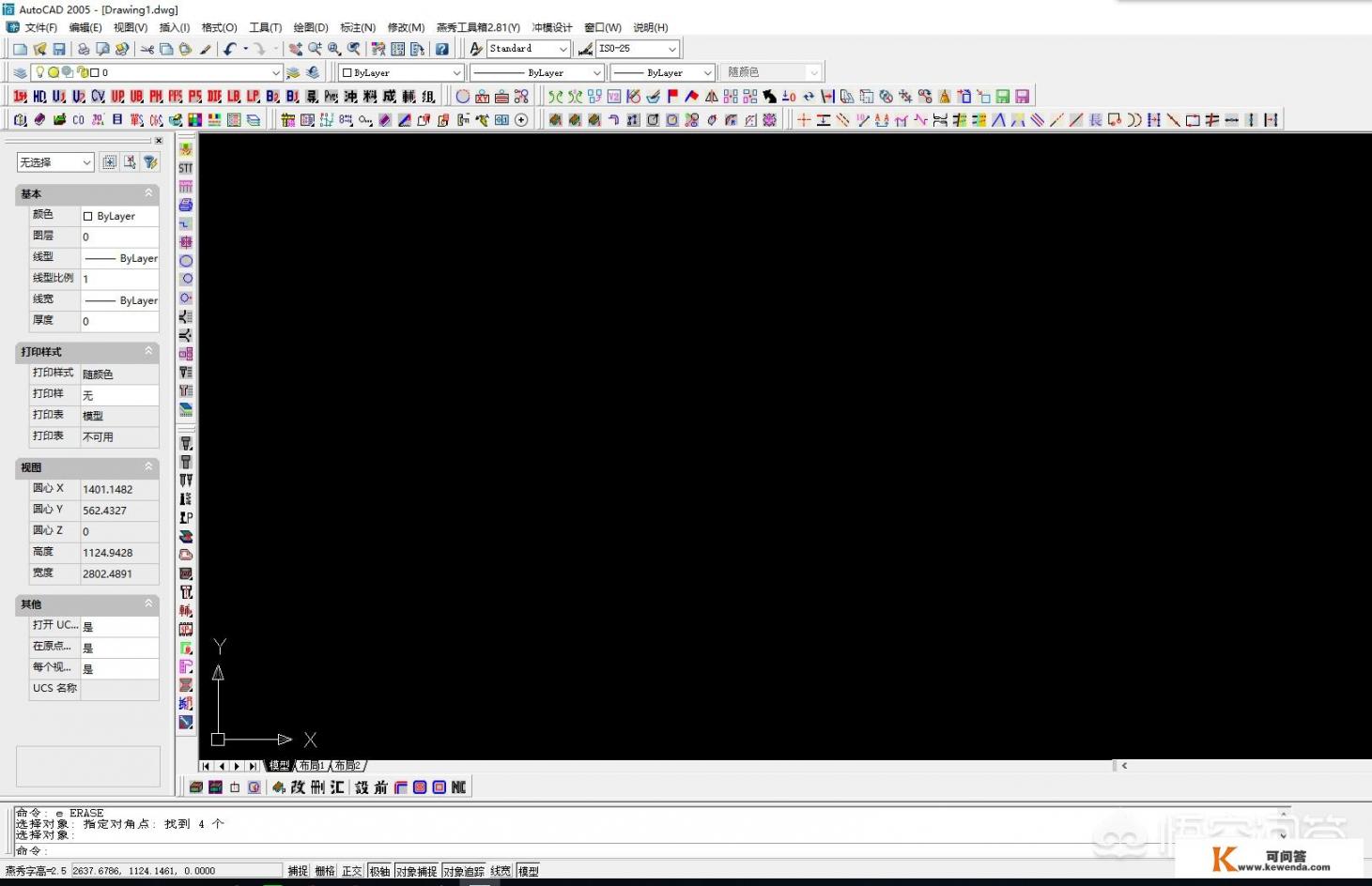The height and width of the screenshot is (886, 1372).
Task: Click the 颜色 ByLayer color swatch field
Action: click(x=119, y=216)
